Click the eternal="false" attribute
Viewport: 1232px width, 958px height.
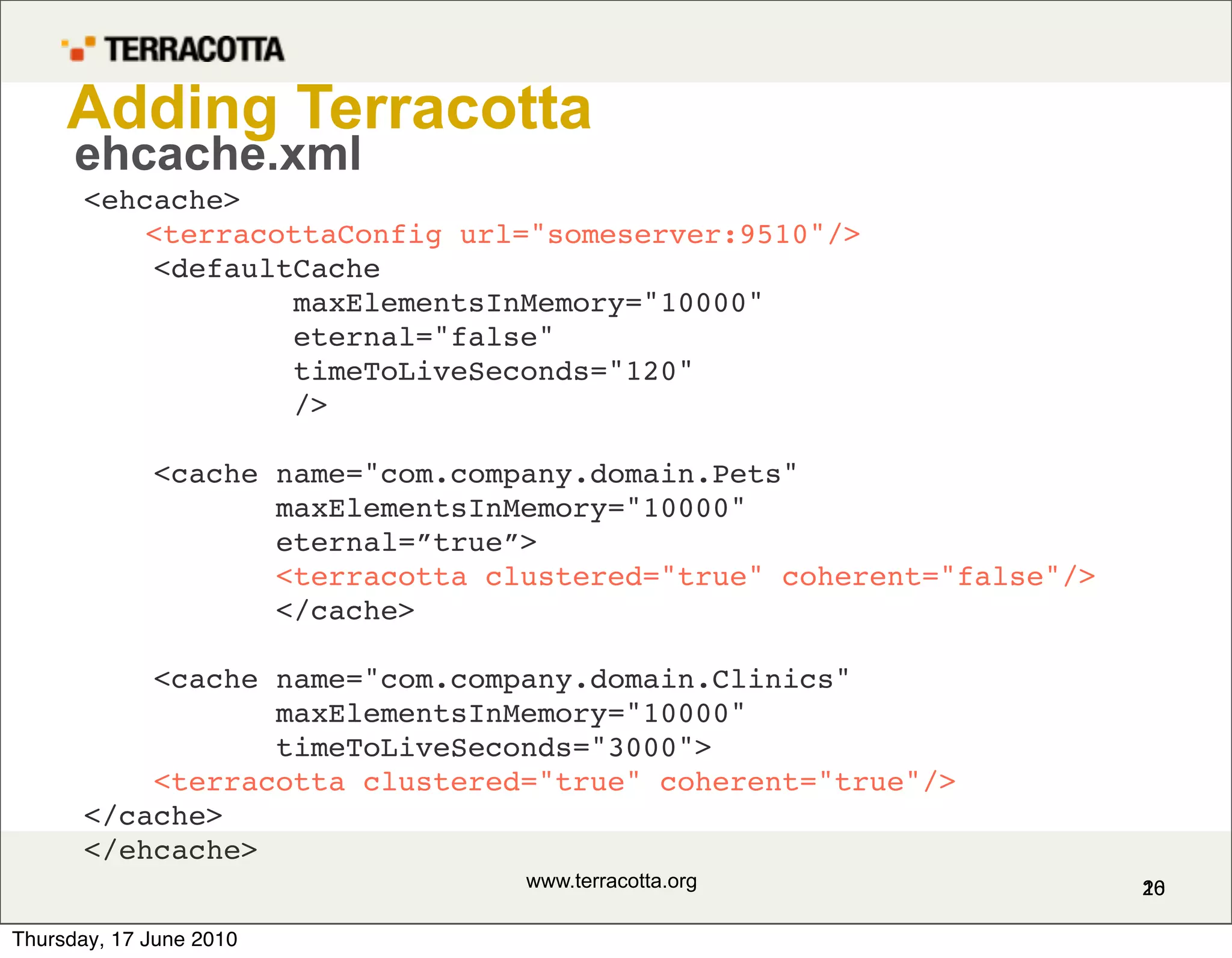point(423,337)
